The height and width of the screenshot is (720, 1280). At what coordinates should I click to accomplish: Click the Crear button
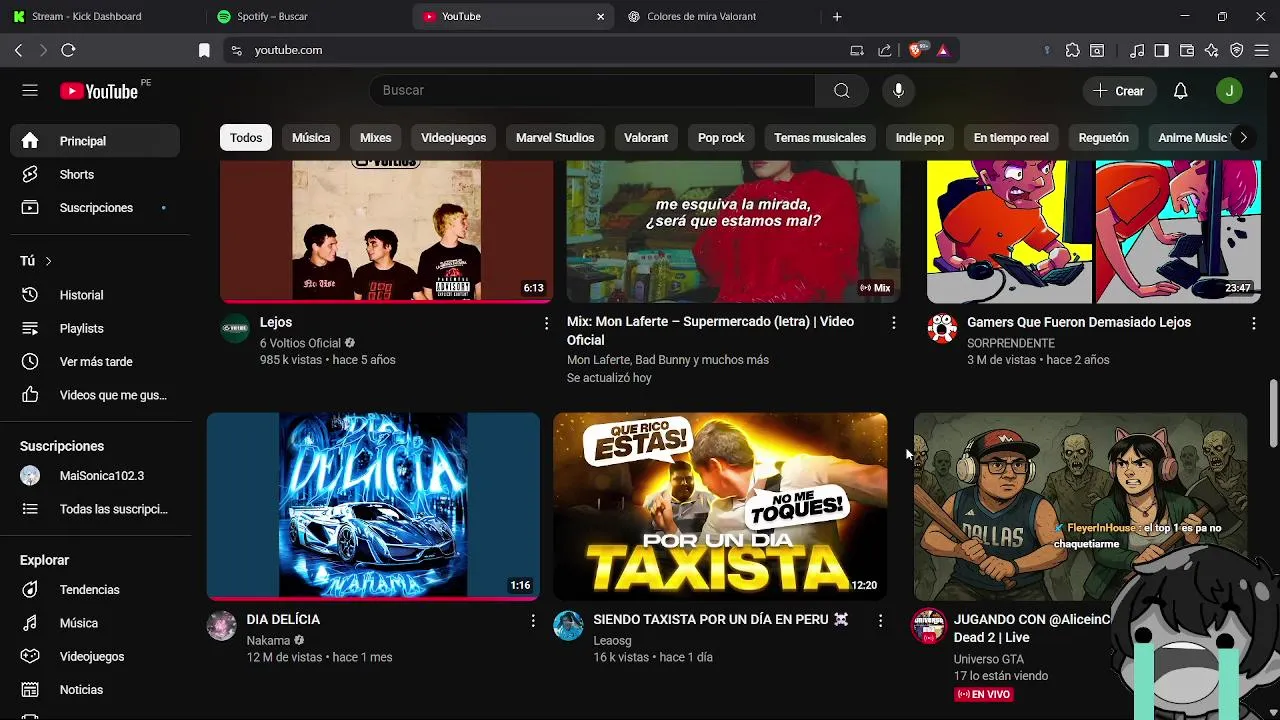1118,91
